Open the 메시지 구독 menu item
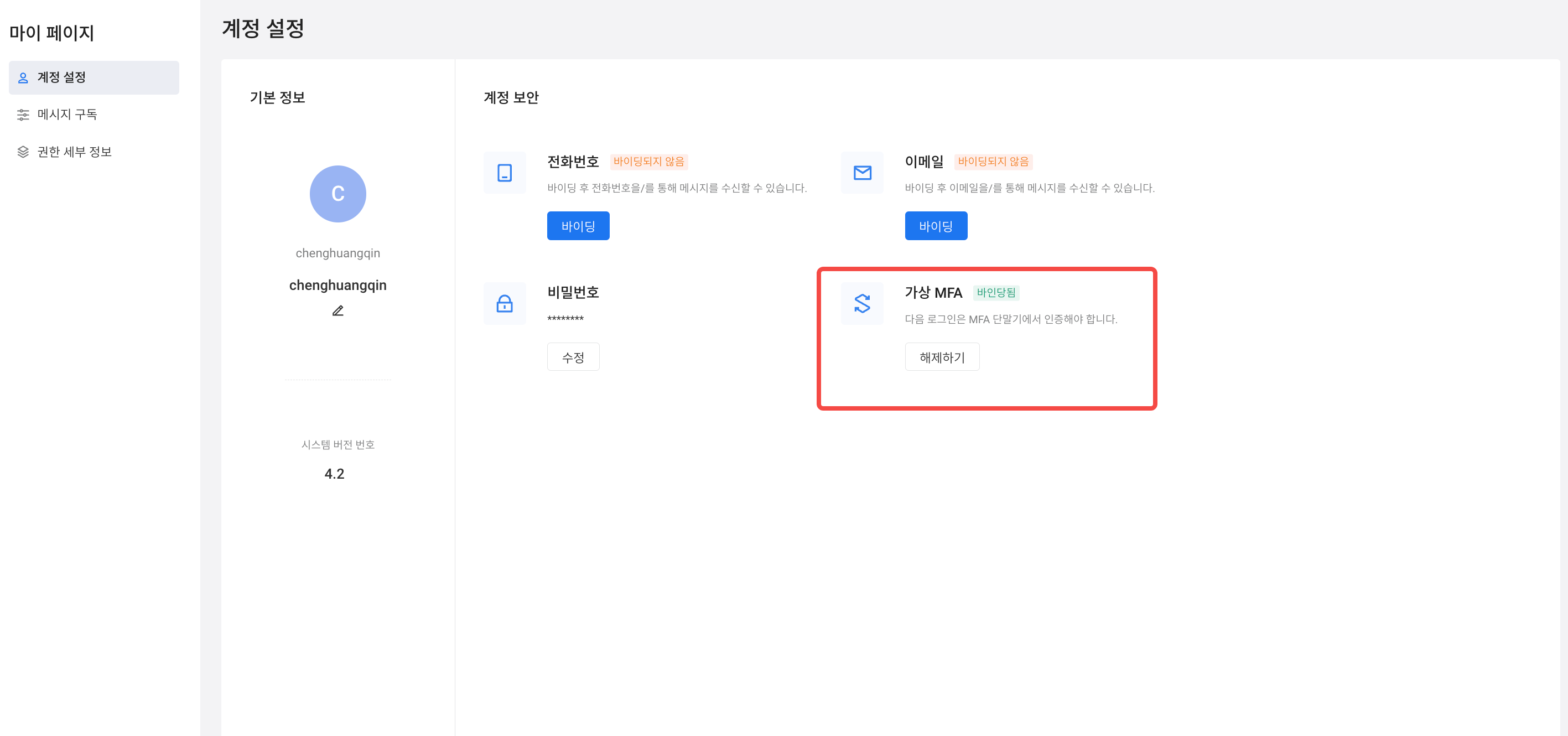Screen dimensions: 1568x736 coord(67,115)
